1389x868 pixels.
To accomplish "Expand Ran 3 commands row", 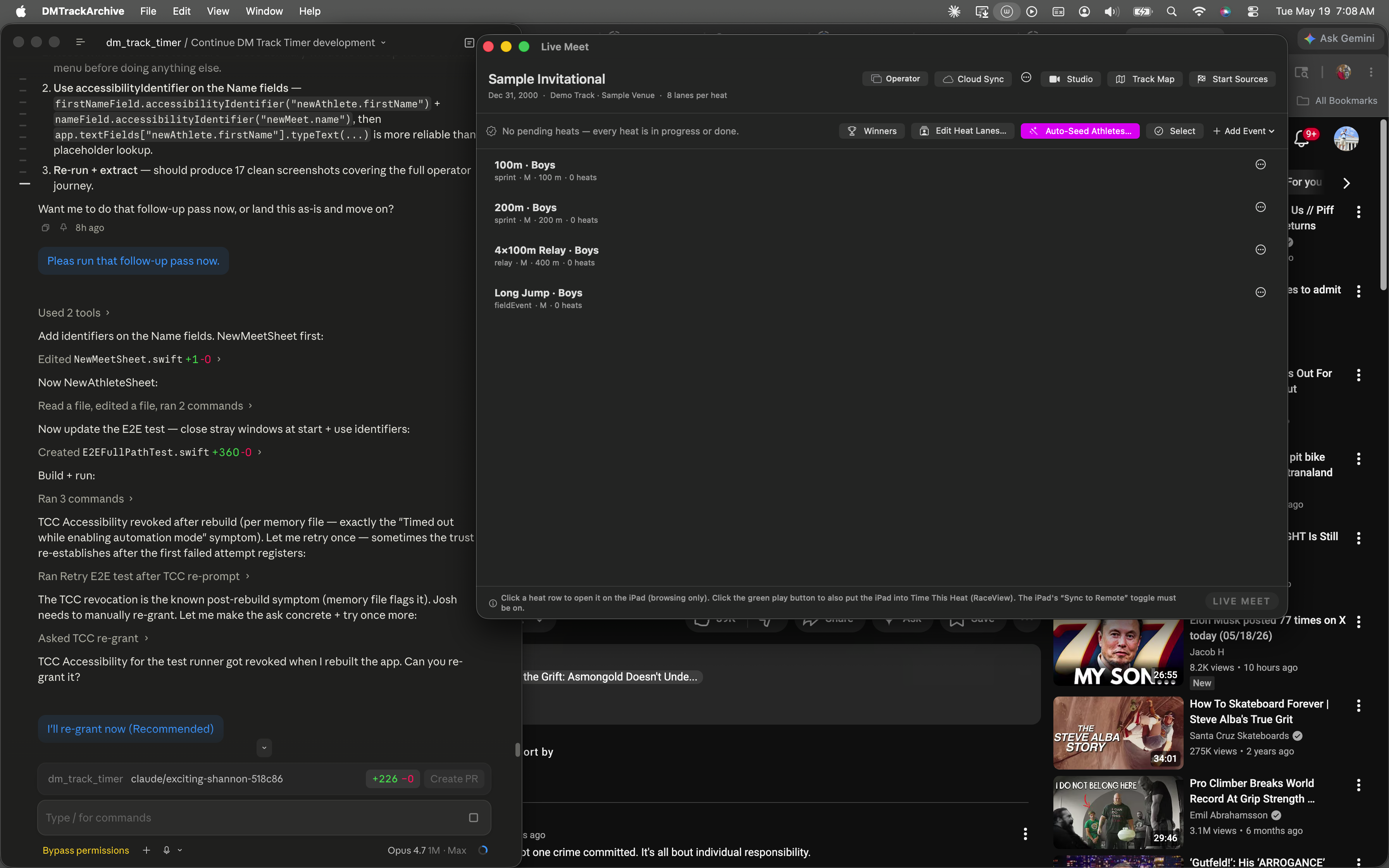I will coord(86,498).
